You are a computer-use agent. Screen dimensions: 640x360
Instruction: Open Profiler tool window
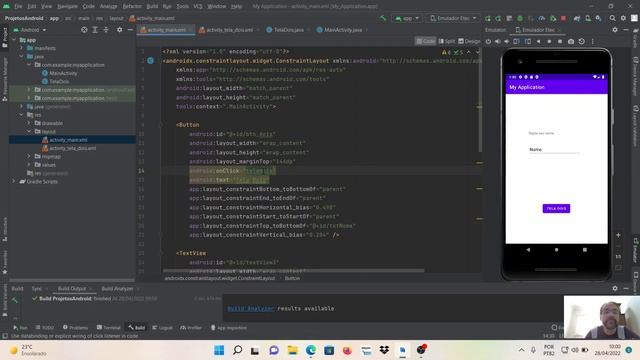191,327
